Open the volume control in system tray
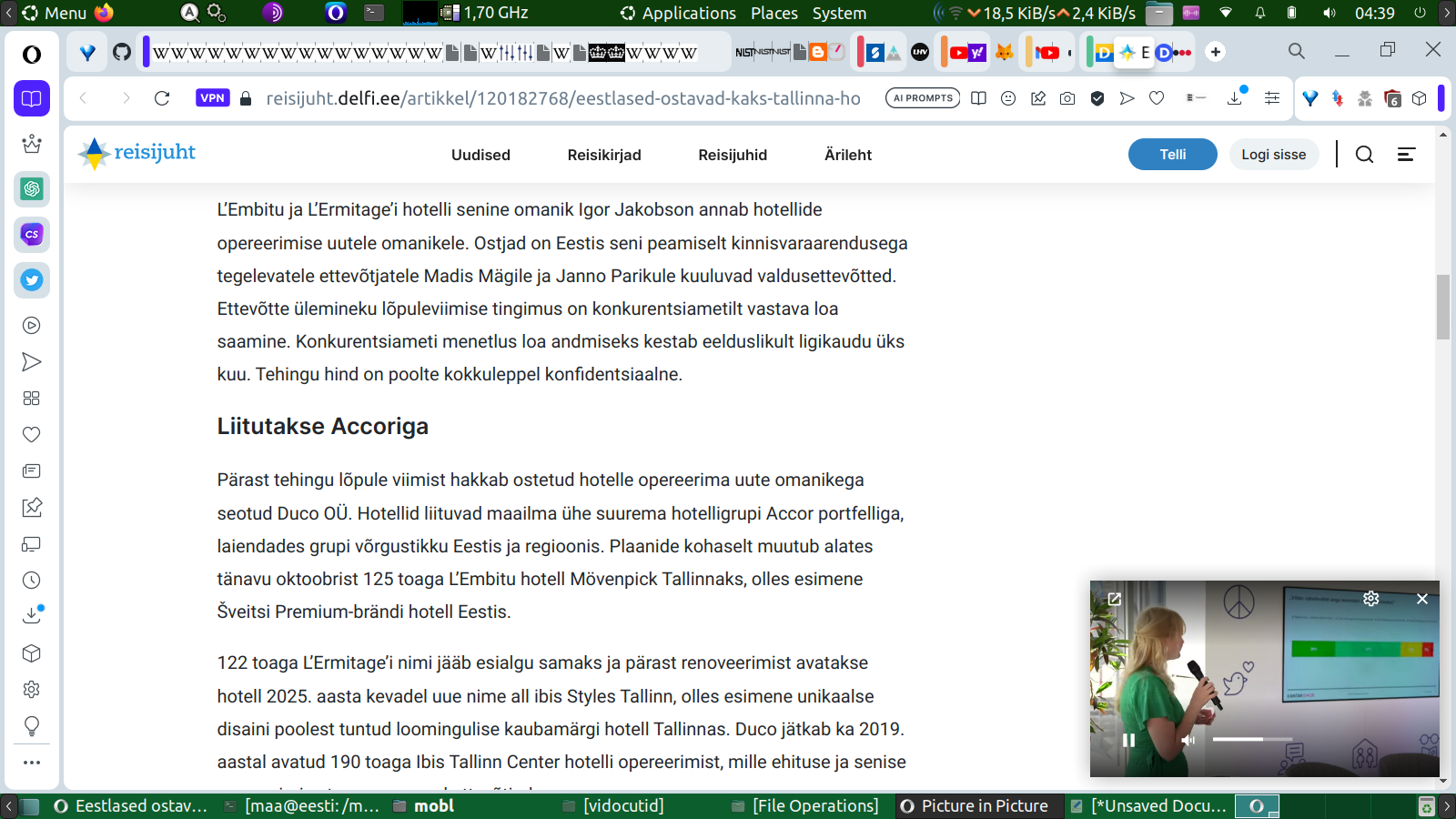Viewport: 1456px width, 819px height. point(1330,13)
